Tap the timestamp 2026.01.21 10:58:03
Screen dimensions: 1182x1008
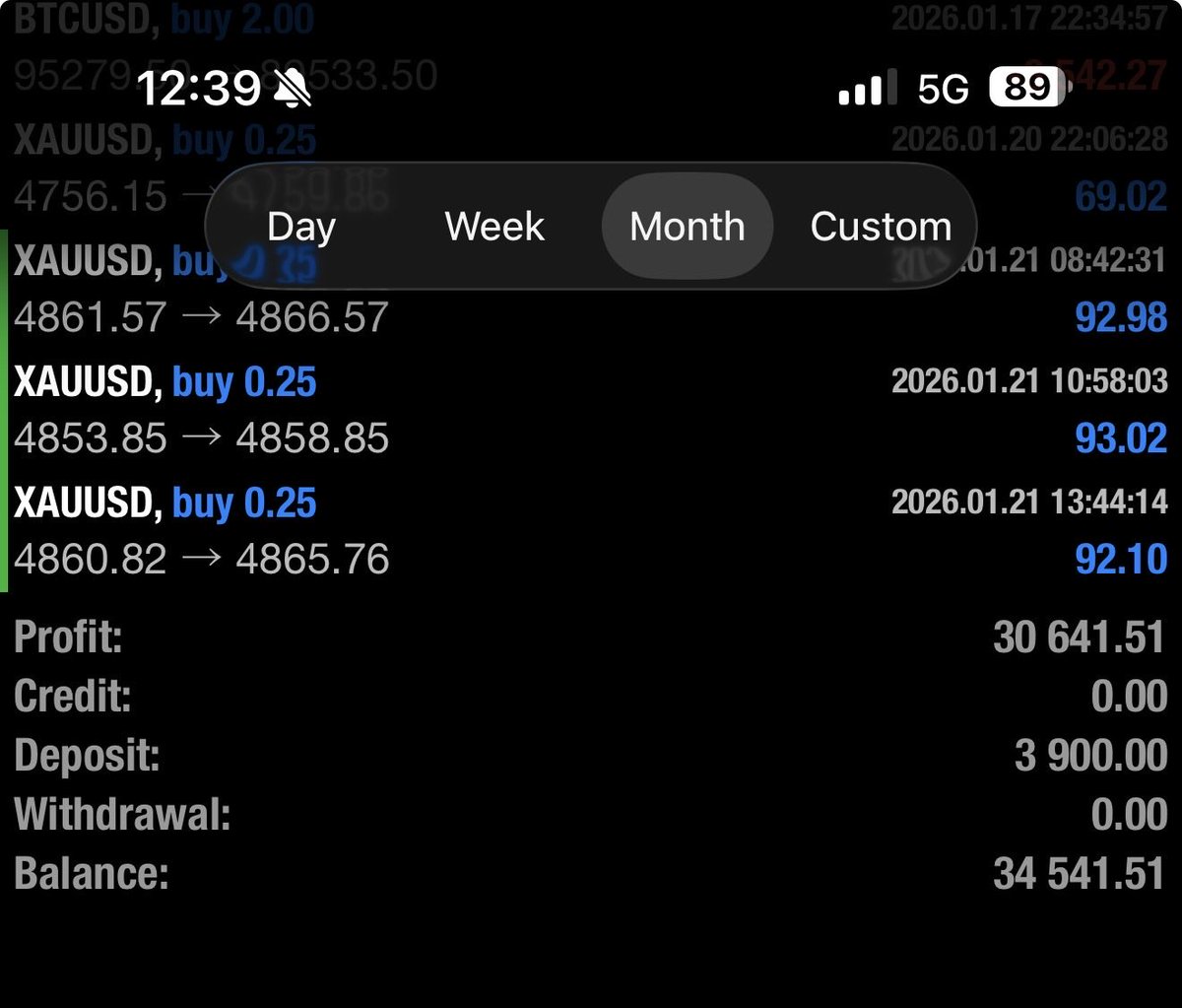(1029, 380)
